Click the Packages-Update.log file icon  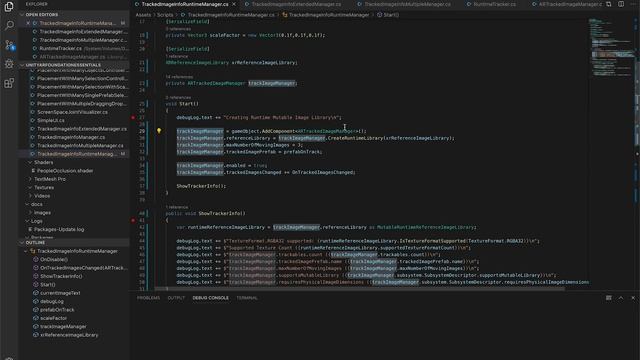pos(30,229)
